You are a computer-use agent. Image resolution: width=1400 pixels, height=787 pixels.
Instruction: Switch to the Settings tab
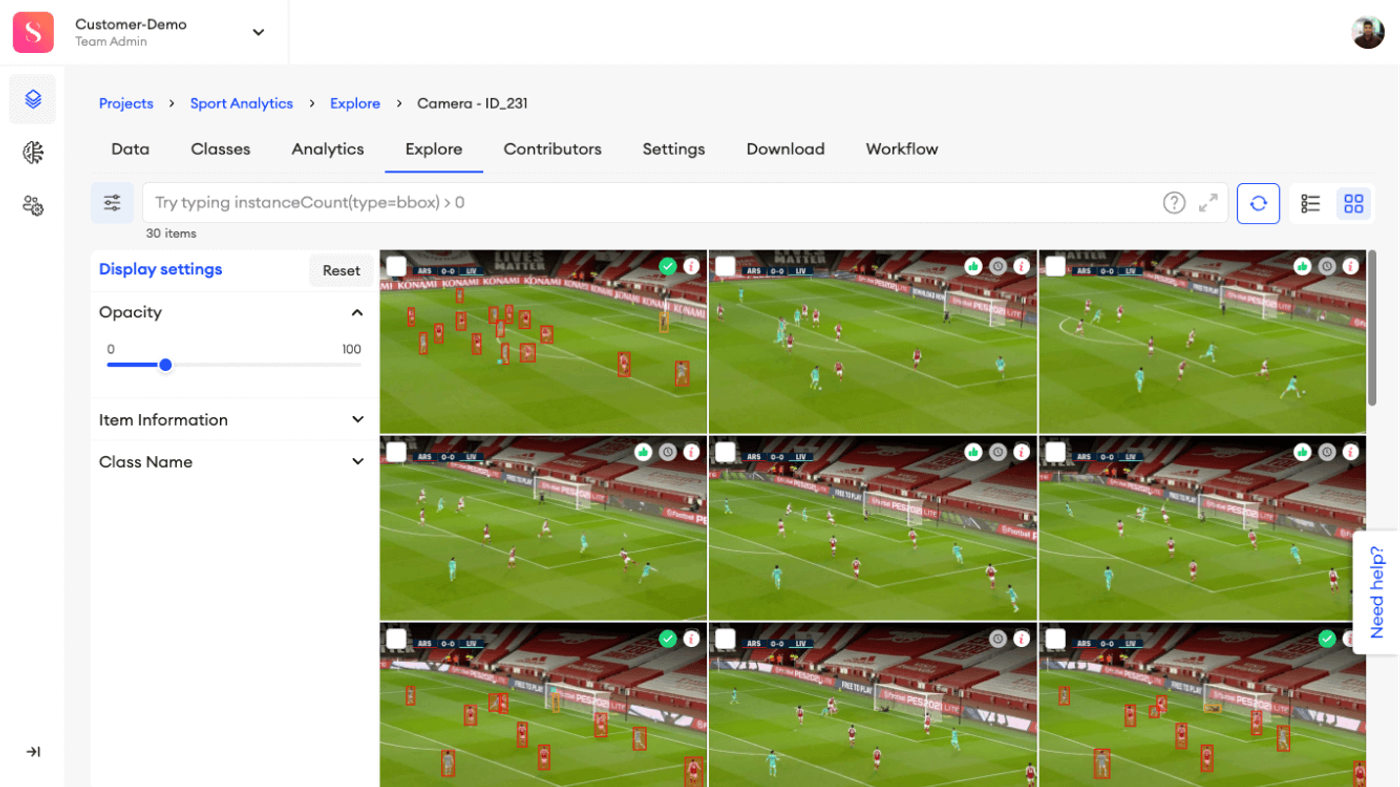pyautogui.click(x=674, y=149)
